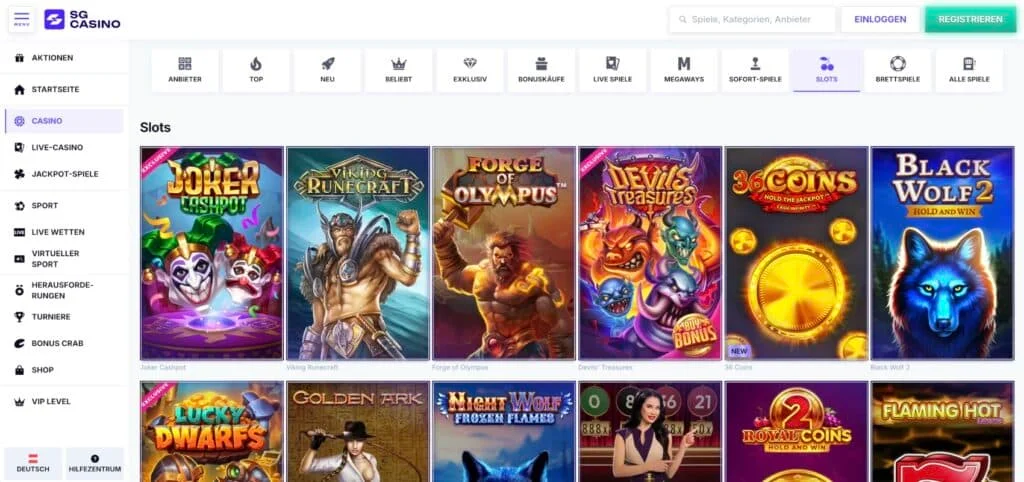Click the SG Casino logo

click(82, 20)
